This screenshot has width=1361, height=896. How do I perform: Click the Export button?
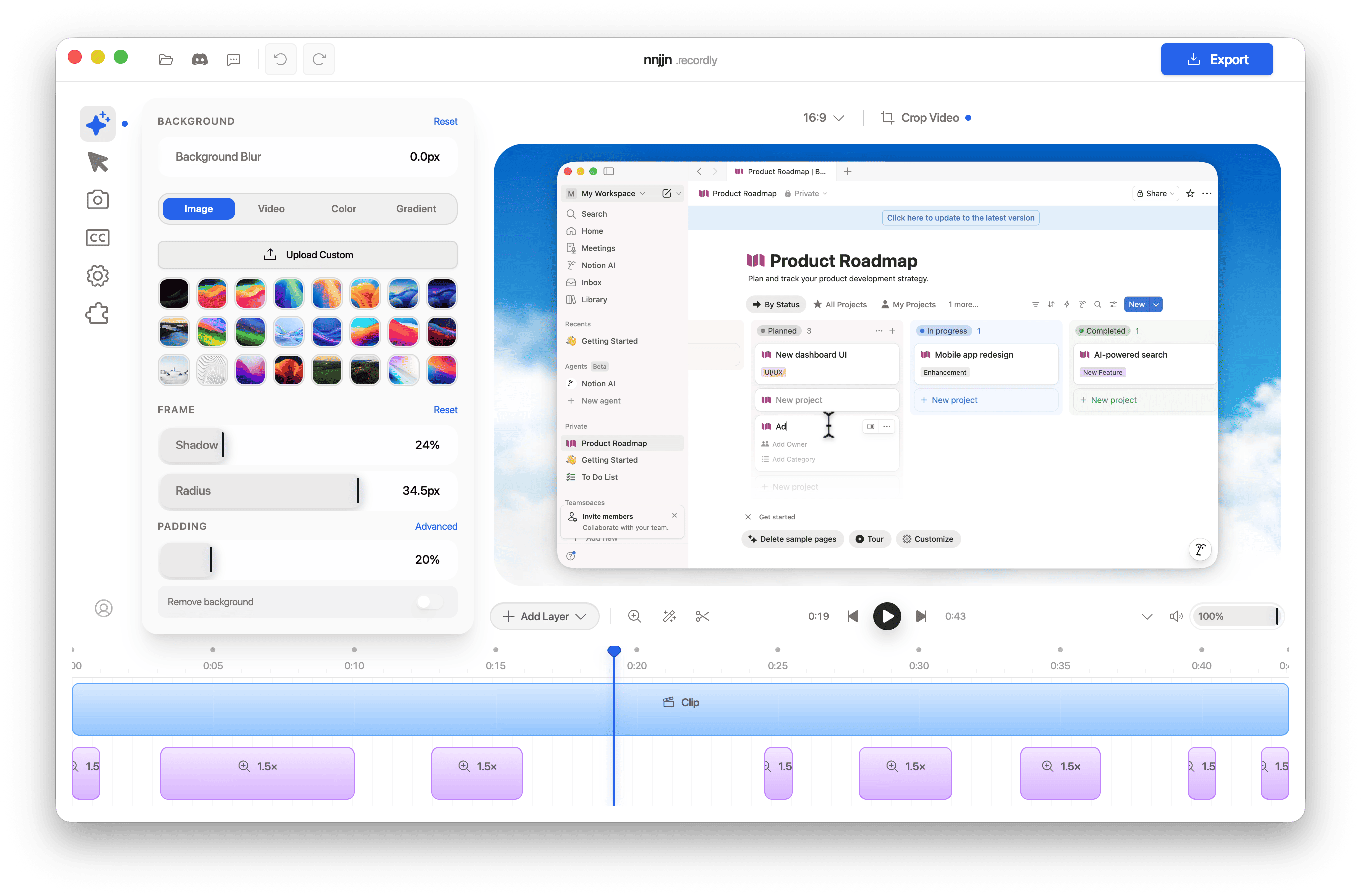click(x=1216, y=59)
